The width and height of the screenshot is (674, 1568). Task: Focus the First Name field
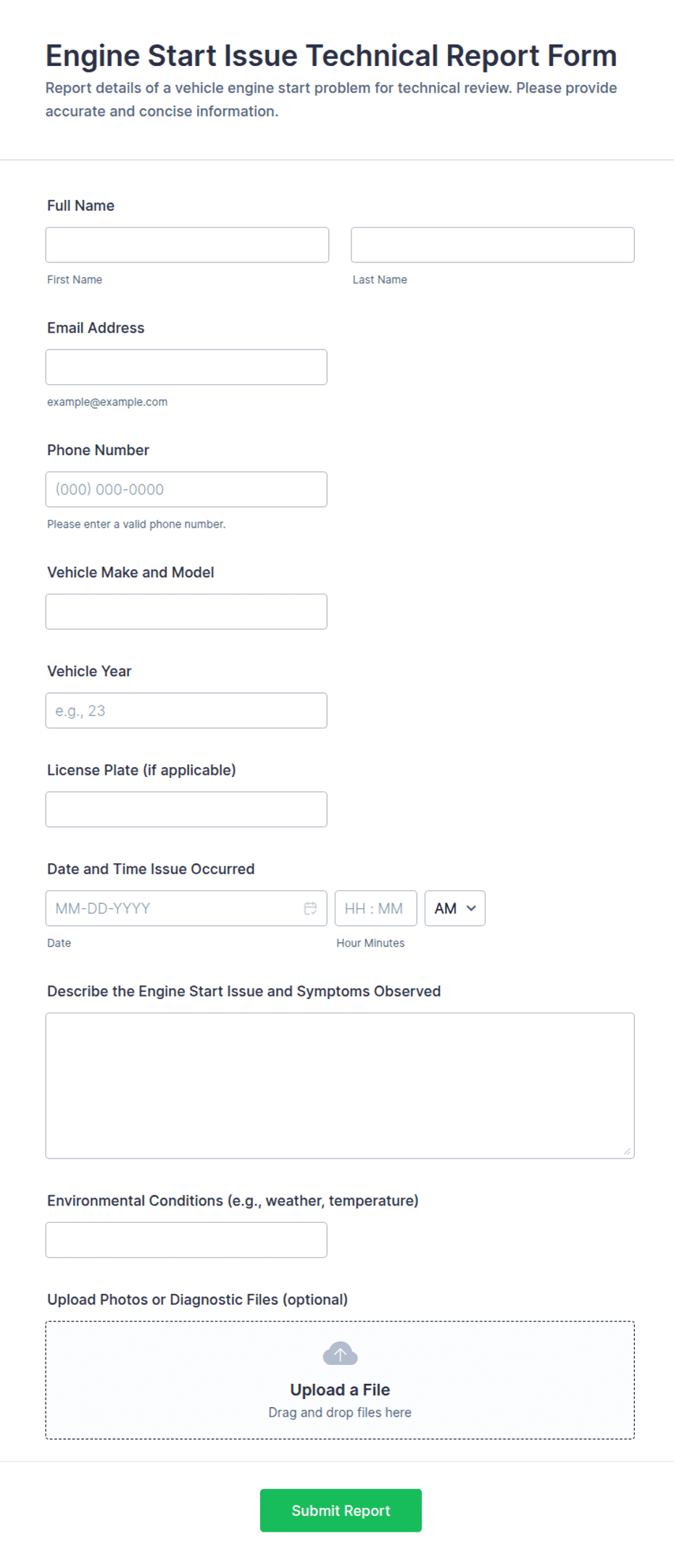187,245
